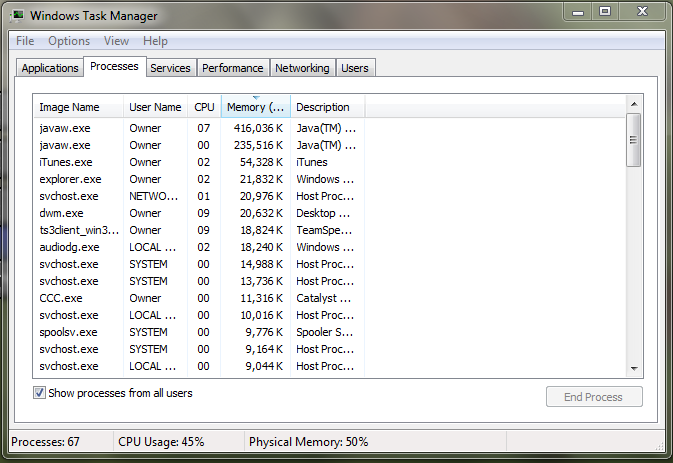Viewport: 673px width, 463px height.
Task: Open the Performance tab
Action: click(x=233, y=68)
